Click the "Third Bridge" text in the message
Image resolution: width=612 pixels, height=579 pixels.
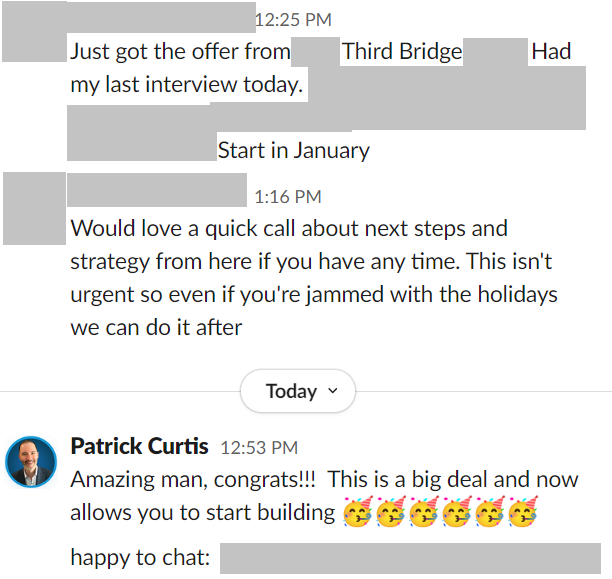point(402,51)
